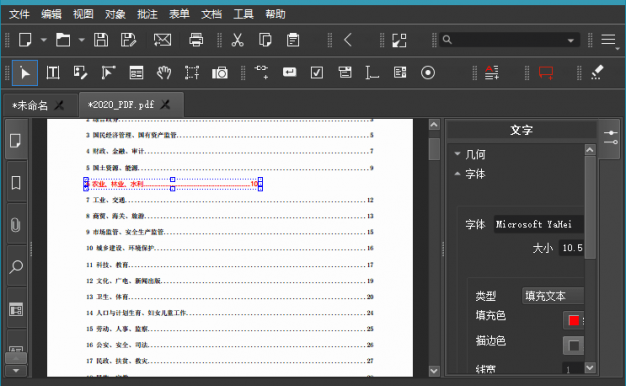The height and width of the screenshot is (386, 626).
Task: Select the Hand pan tool
Action: [164, 73]
